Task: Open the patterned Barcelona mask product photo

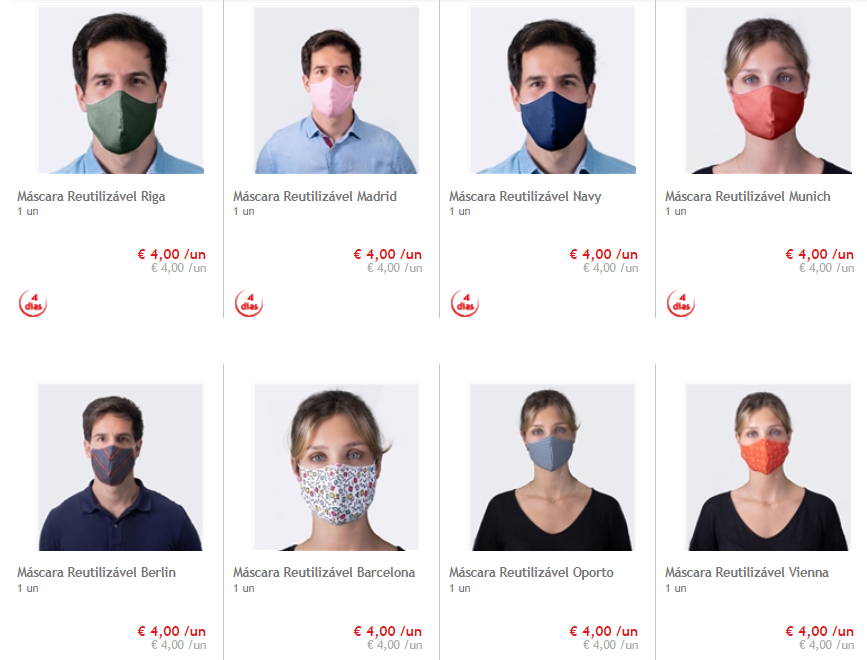Action: [336, 467]
